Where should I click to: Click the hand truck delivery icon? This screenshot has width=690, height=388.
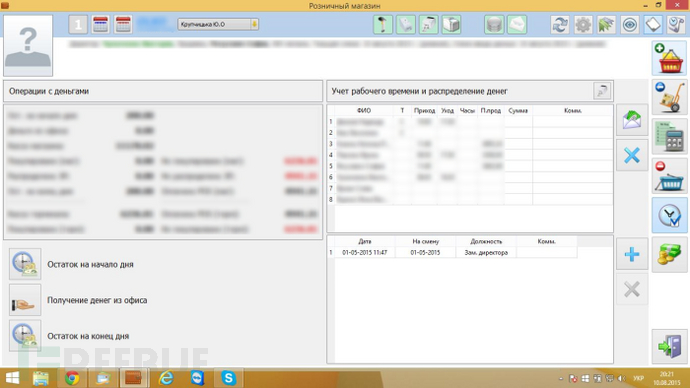click(669, 97)
